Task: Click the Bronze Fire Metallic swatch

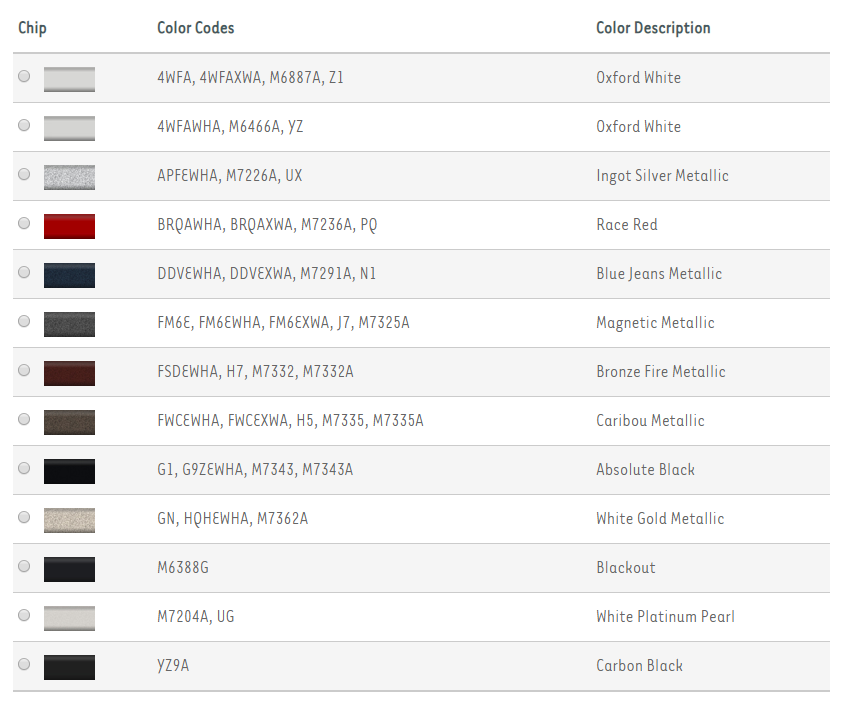Action: point(68,372)
